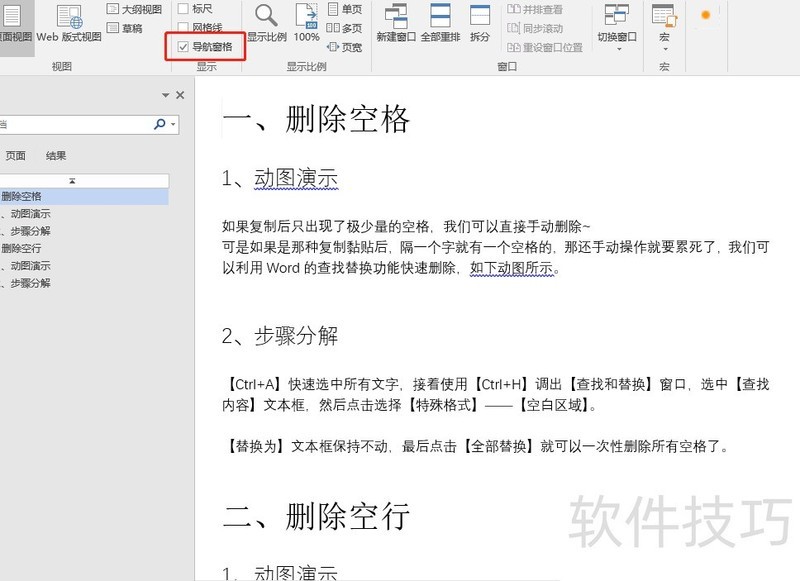Open navigation pane options dropdown arrow
800x581 pixels.
point(165,95)
